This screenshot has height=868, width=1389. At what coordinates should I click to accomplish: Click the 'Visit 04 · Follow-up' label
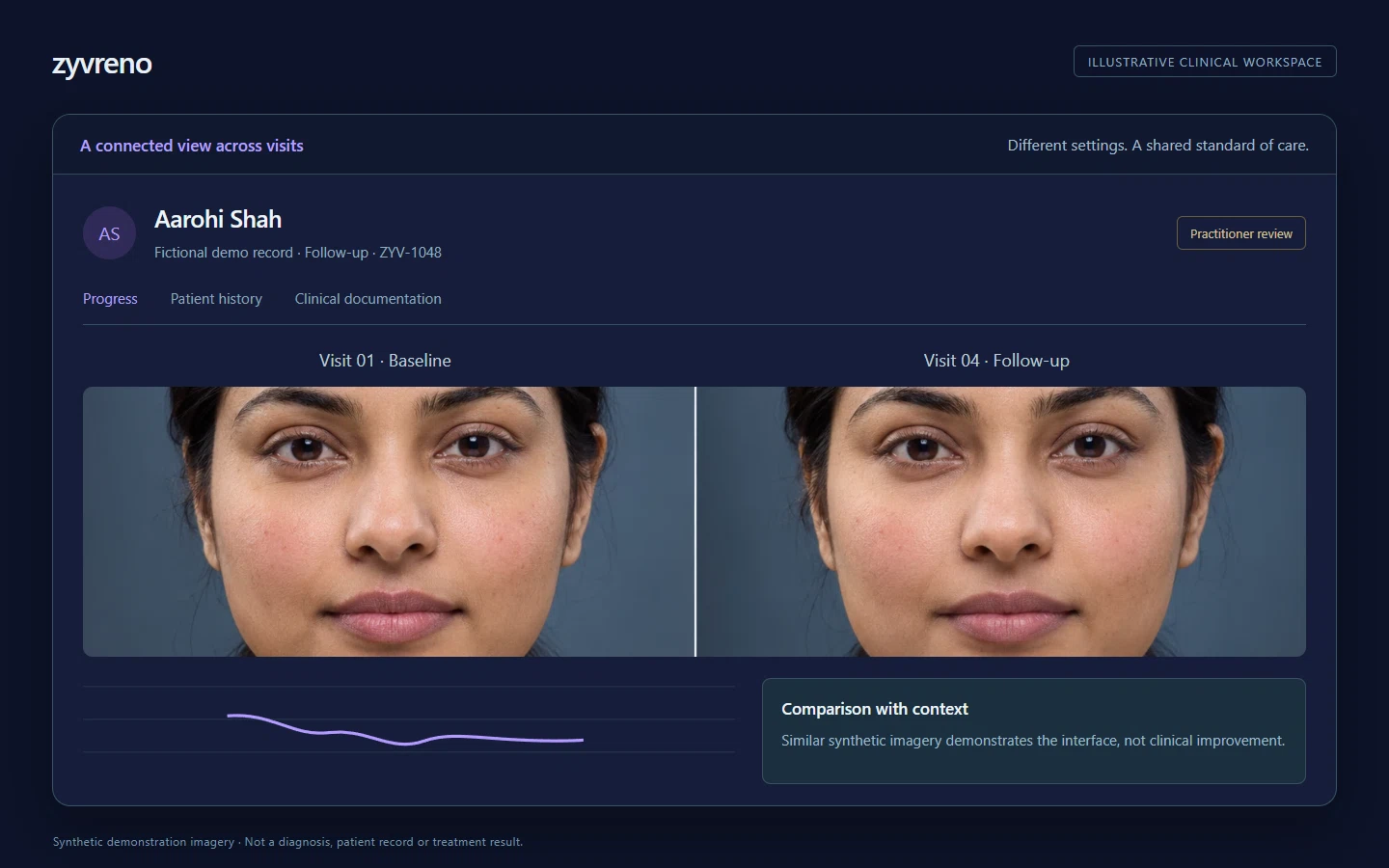996,361
